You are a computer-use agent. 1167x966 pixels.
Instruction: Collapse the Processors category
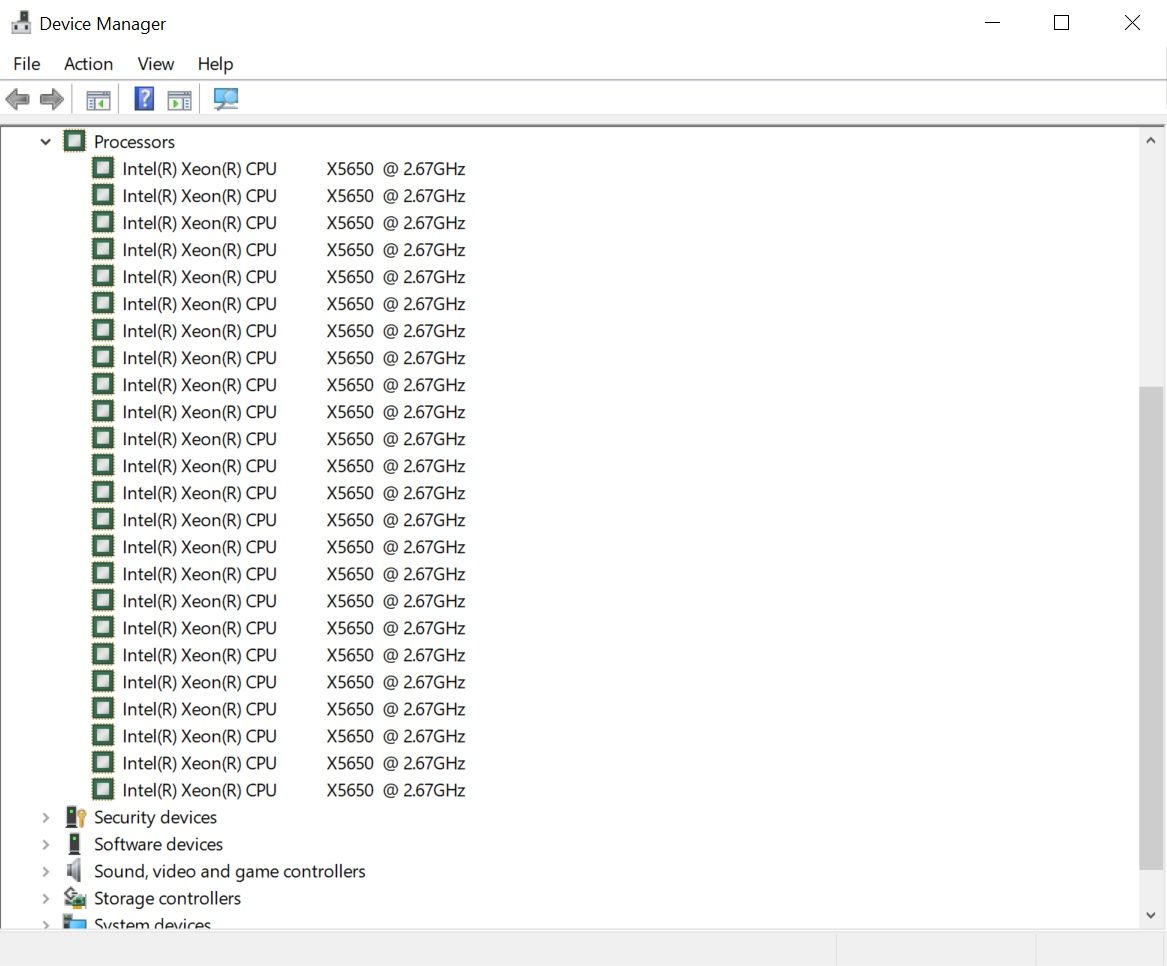(x=45, y=141)
